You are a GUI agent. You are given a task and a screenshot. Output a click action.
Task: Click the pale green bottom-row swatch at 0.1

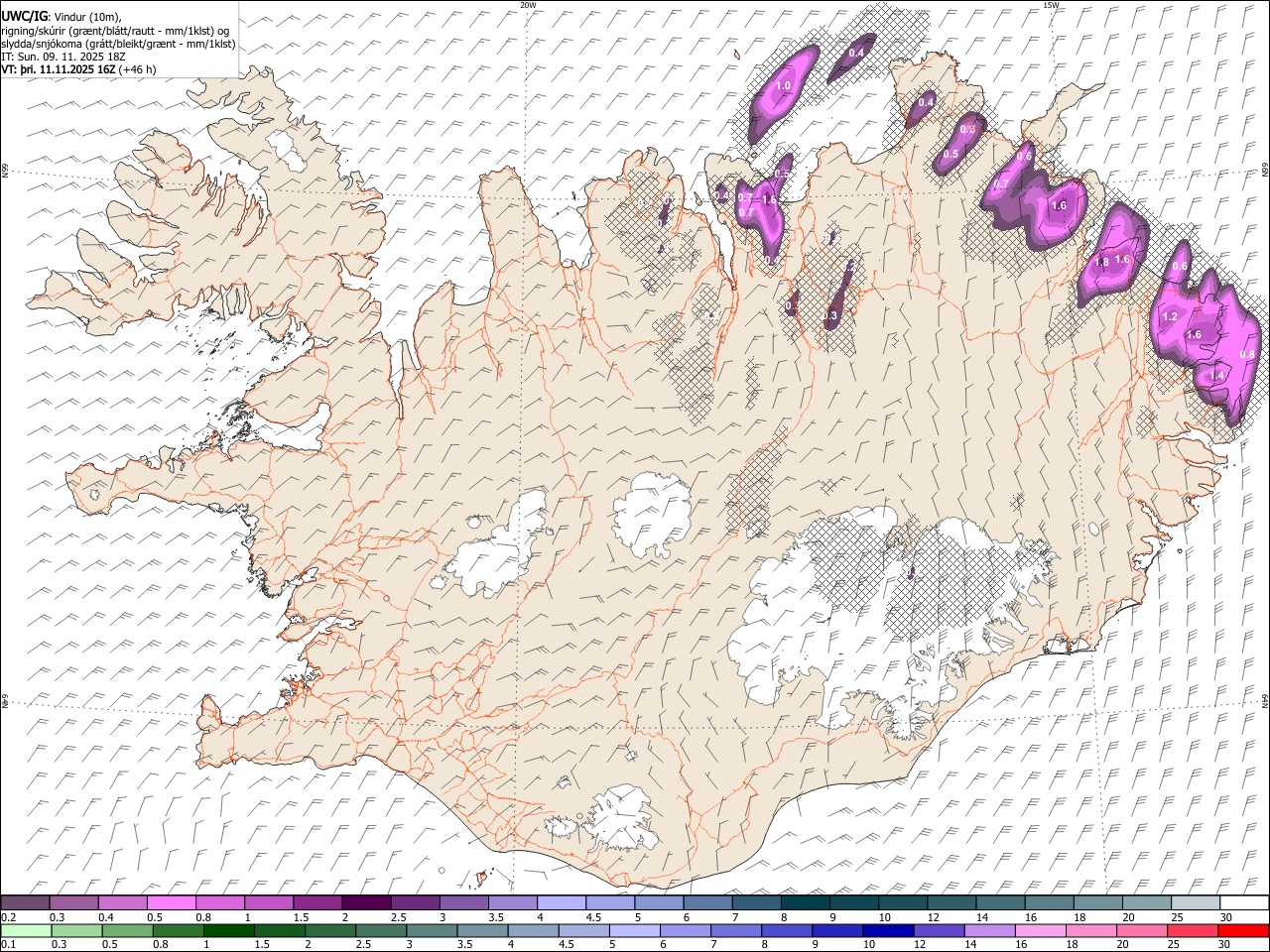pos(25,931)
